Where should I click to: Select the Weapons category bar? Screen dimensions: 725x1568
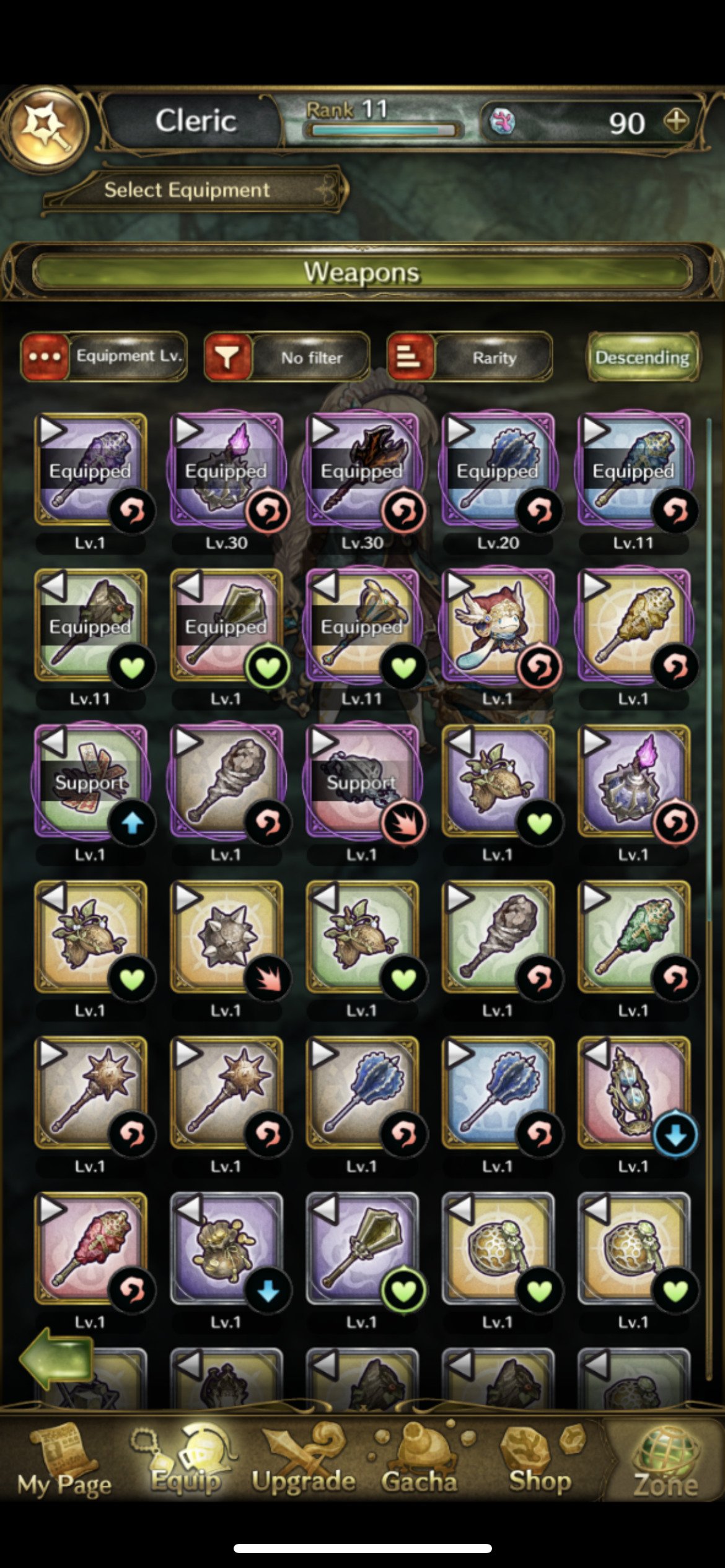tap(362, 272)
